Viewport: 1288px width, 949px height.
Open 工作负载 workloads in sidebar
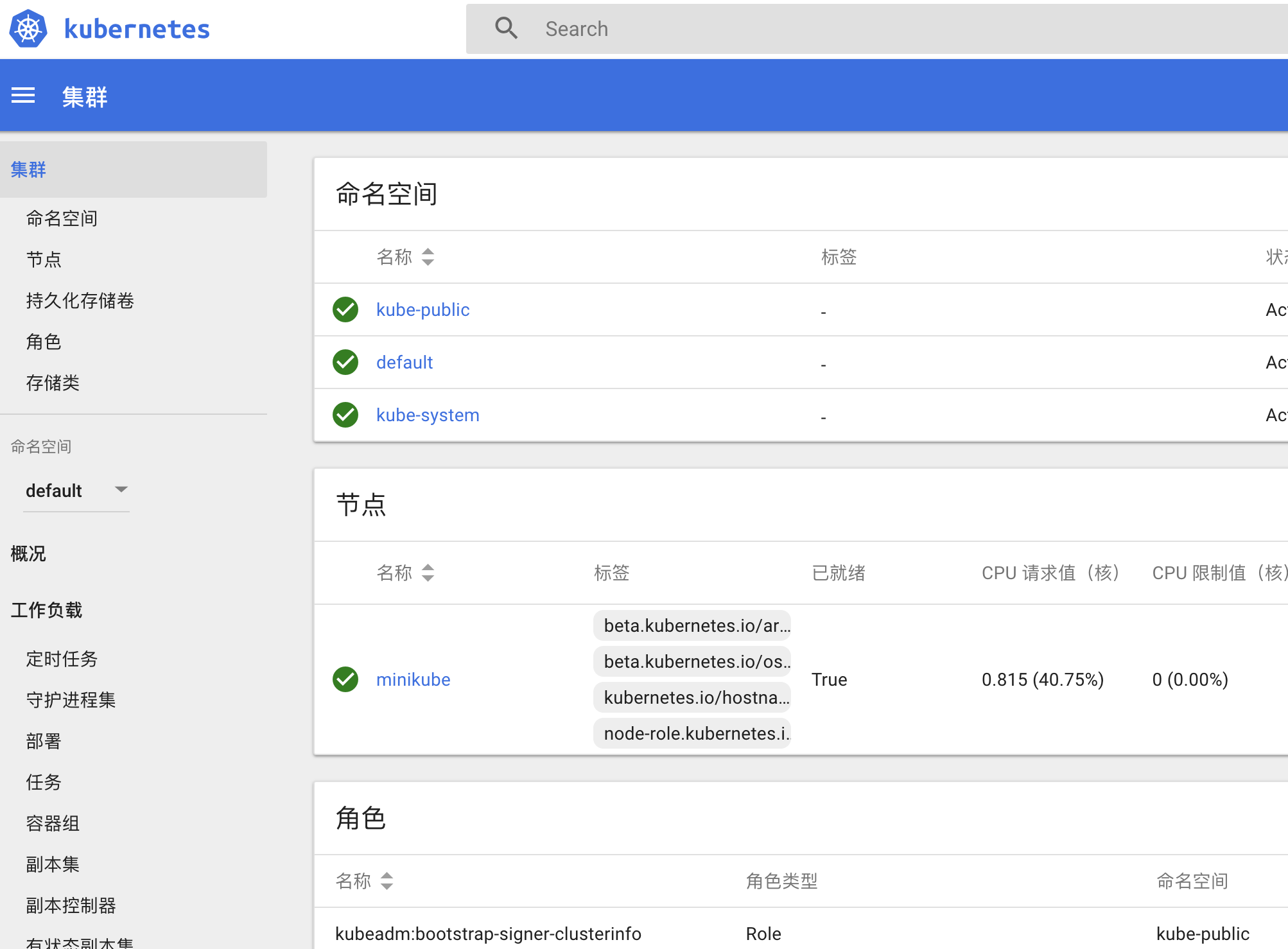[x=46, y=610]
